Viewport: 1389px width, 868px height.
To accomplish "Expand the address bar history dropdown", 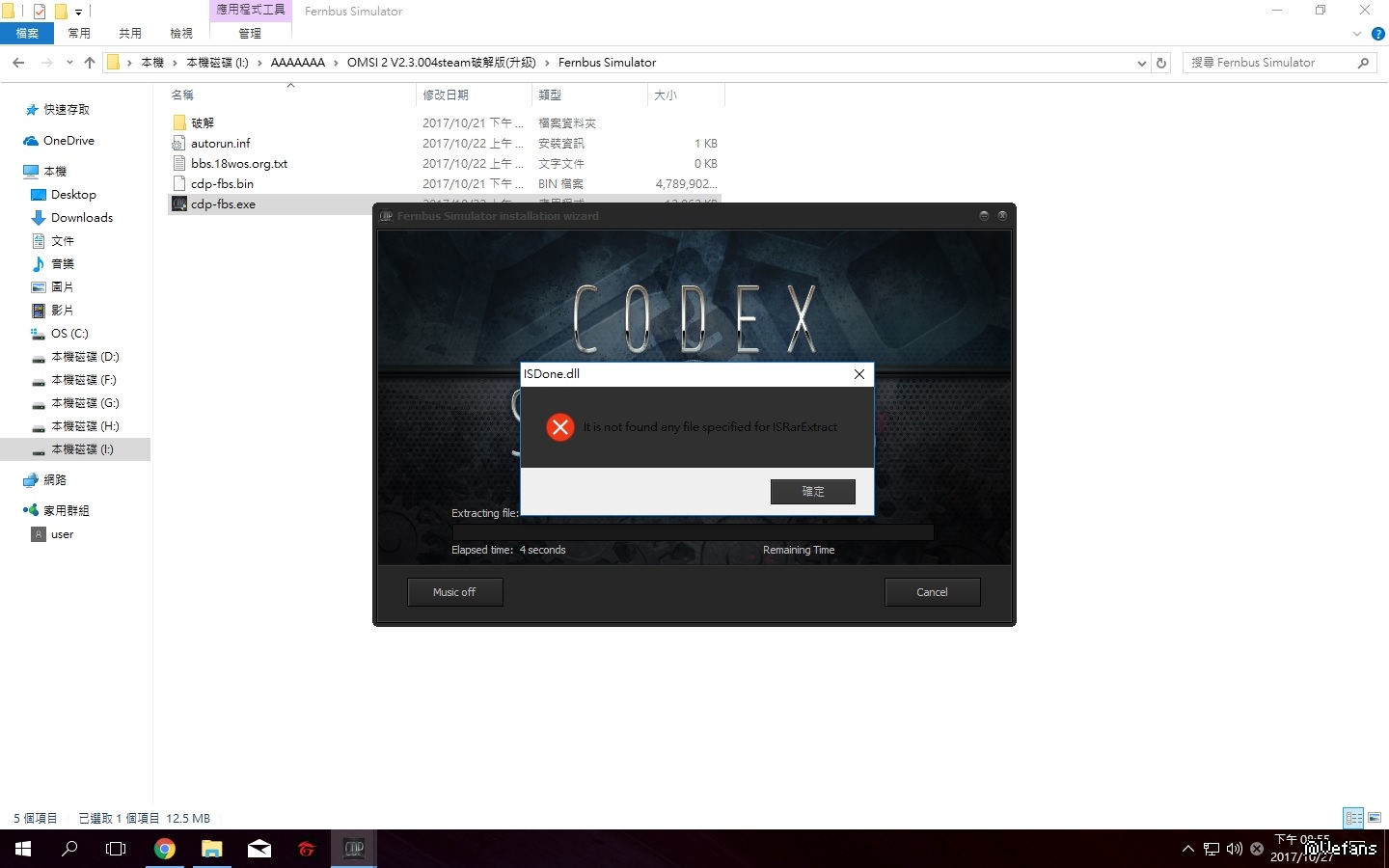I will point(1142,63).
